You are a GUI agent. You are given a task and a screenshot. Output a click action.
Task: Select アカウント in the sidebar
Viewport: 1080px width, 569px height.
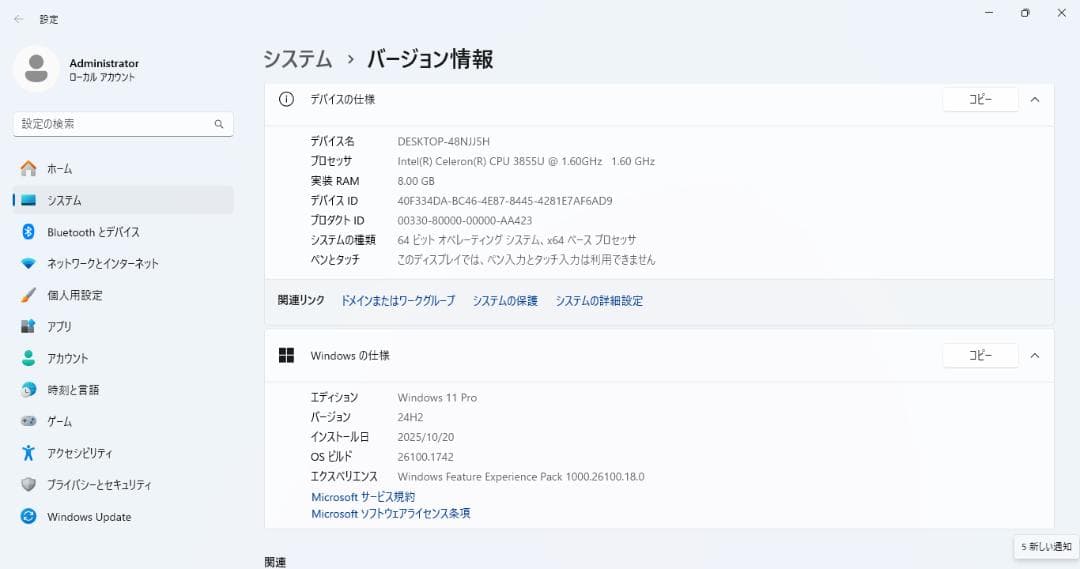[123, 358]
